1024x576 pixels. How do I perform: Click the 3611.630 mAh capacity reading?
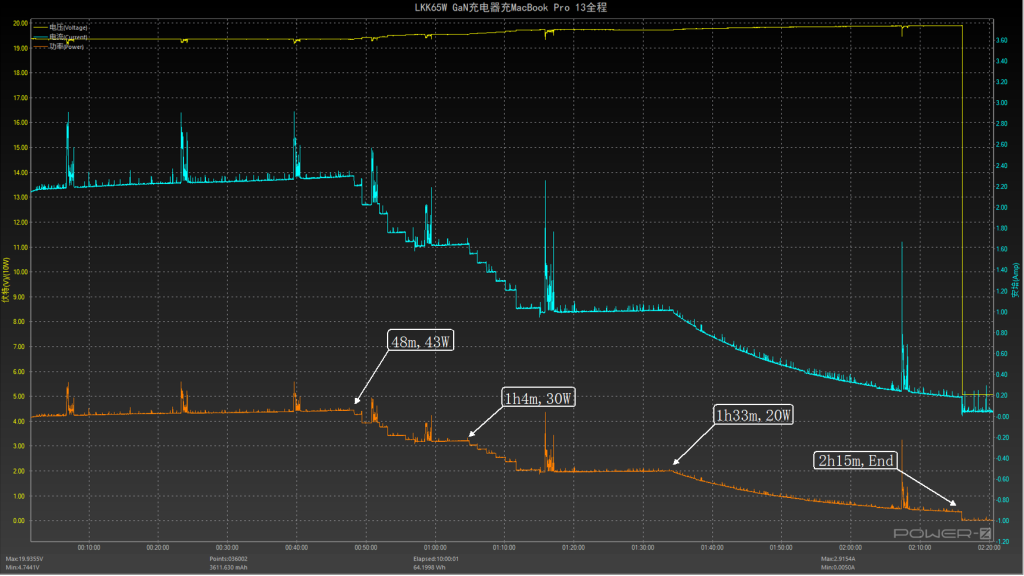229,568
